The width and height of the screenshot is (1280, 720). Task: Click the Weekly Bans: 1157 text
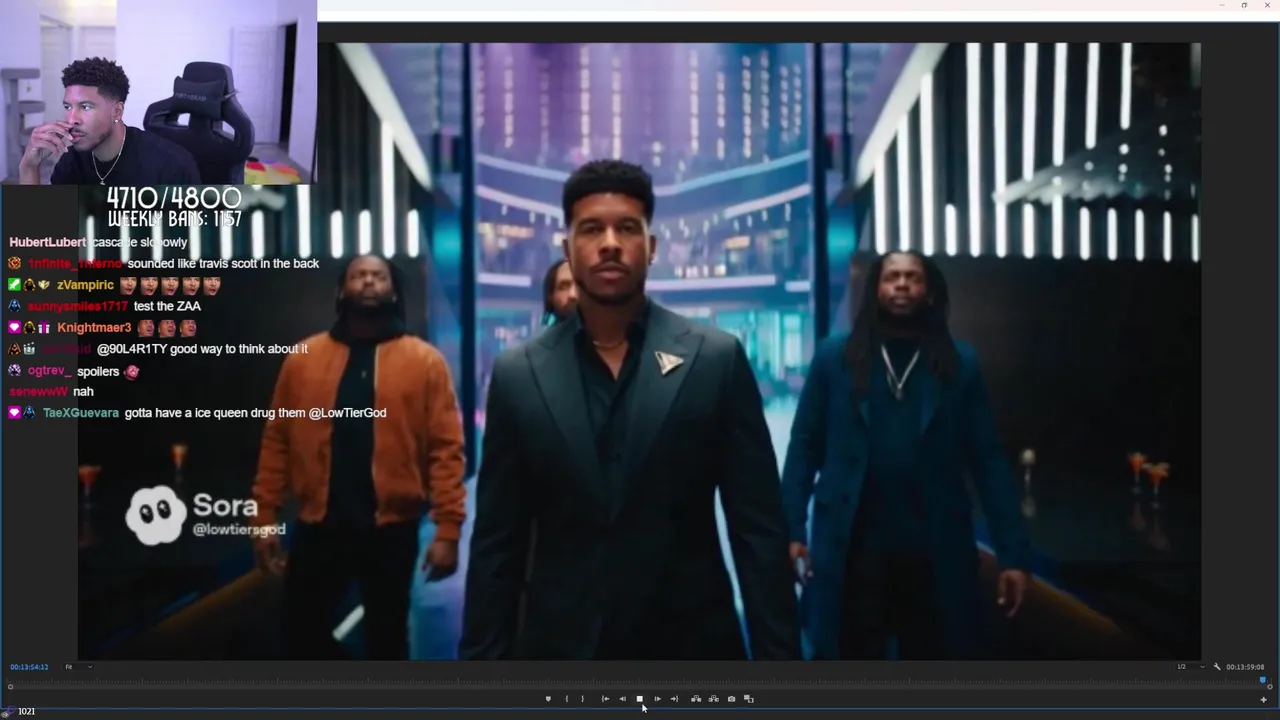(174, 218)
